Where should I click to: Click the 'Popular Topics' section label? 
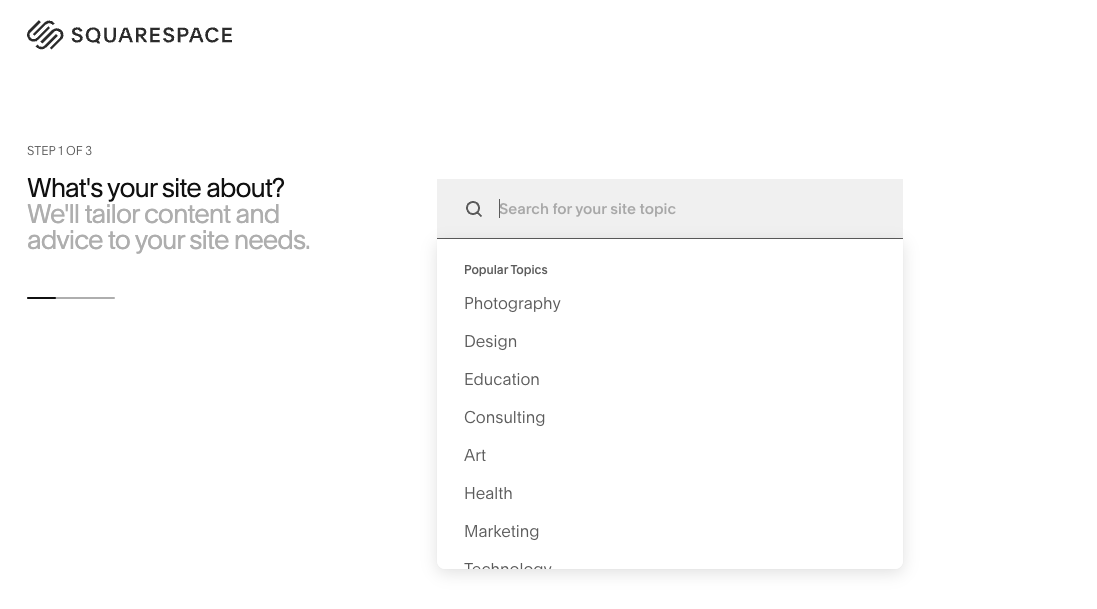505,270
